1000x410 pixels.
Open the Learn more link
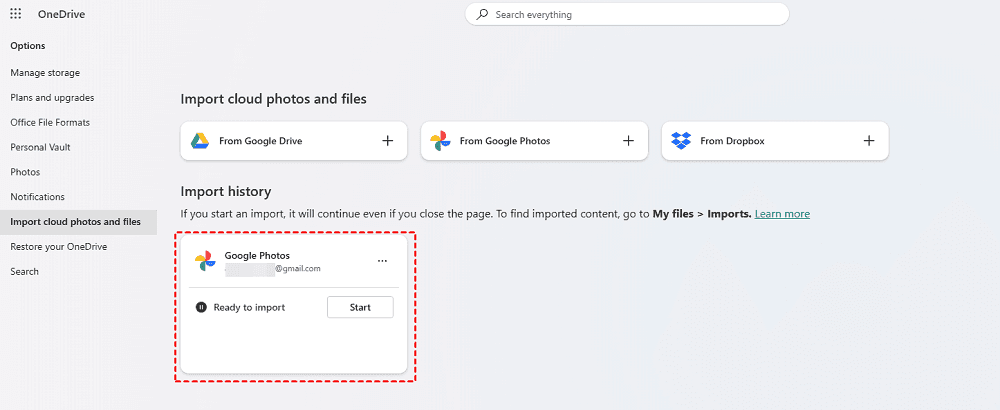point(782,214)
